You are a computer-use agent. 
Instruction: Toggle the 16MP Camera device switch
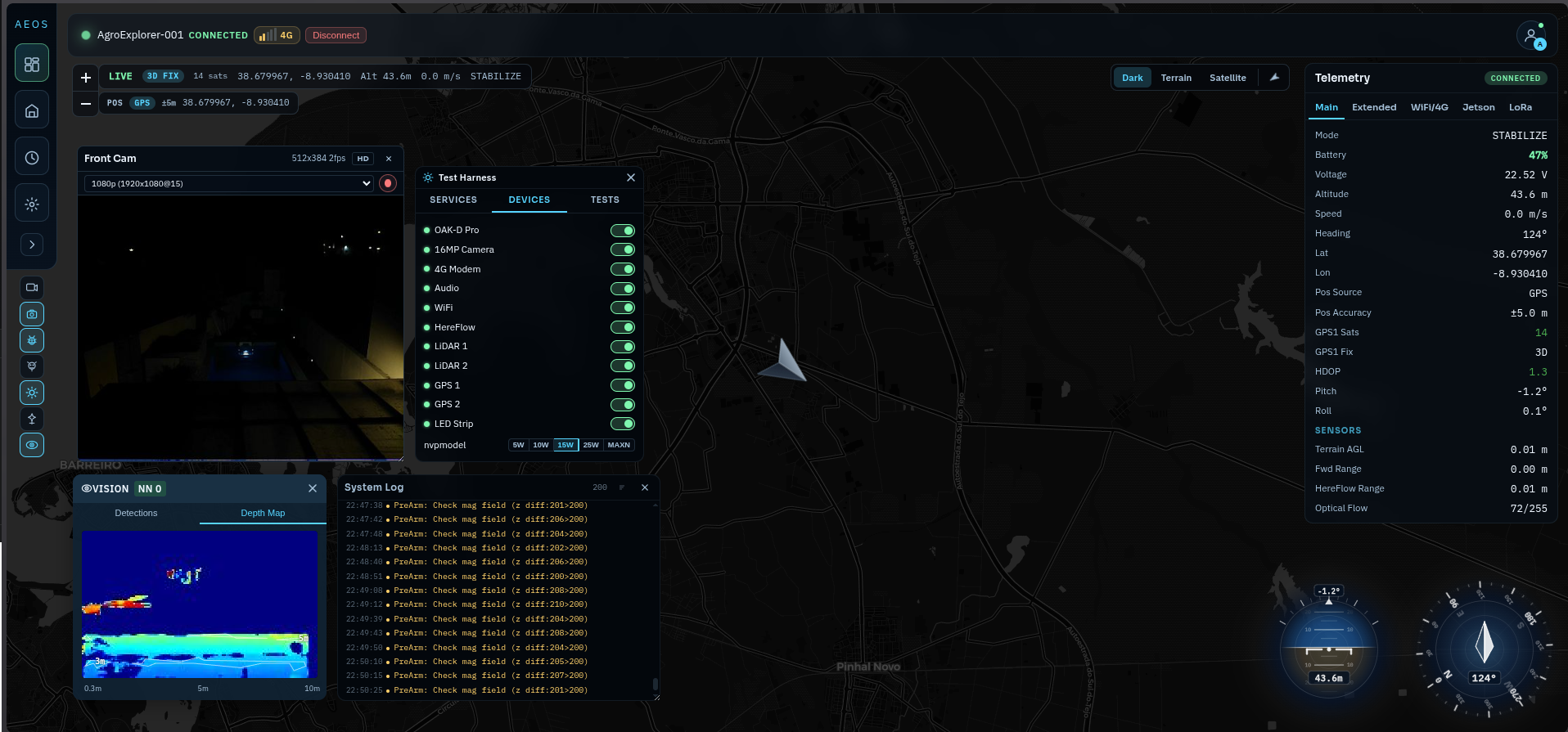point(623,249)
